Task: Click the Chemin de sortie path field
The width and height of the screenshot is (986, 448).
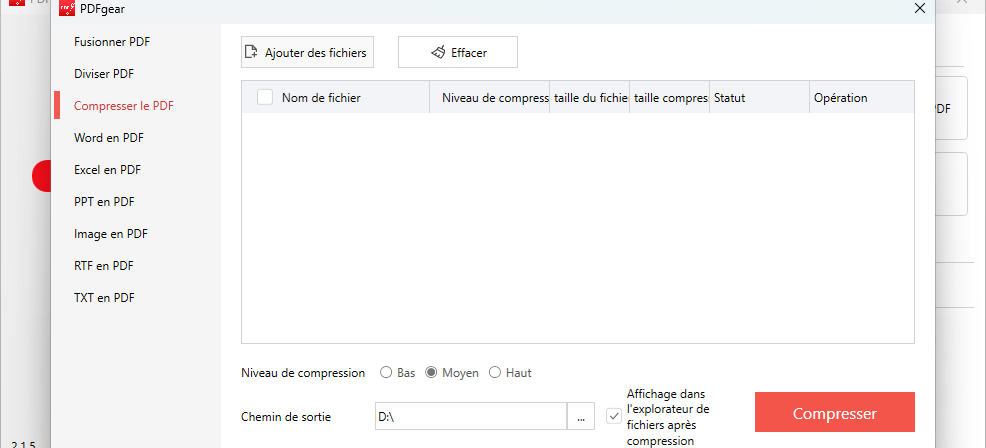Action: click(471, 417)
